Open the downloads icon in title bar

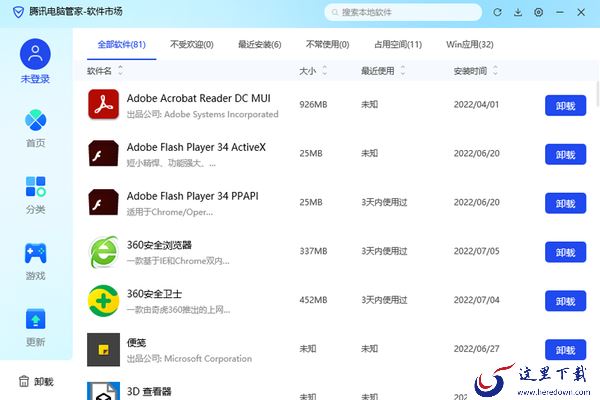coord(518,12)
